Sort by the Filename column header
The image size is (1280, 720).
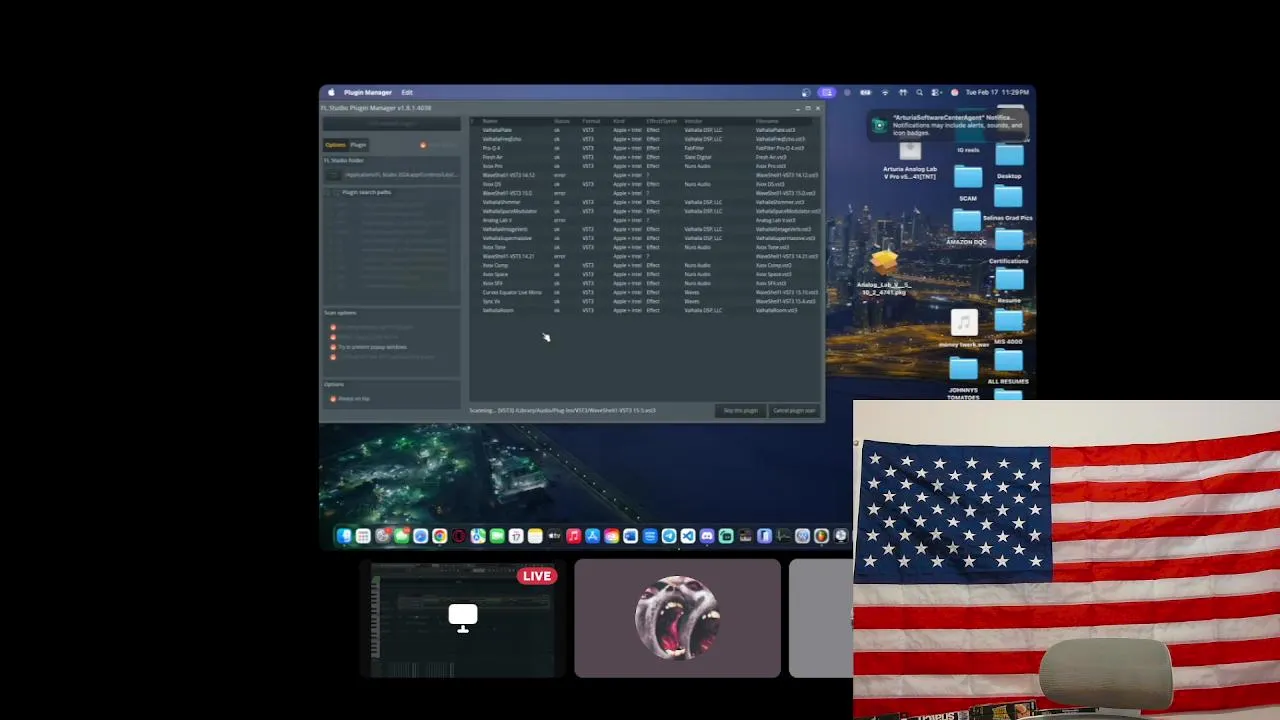pyautogui.click(x=767, y=121)
